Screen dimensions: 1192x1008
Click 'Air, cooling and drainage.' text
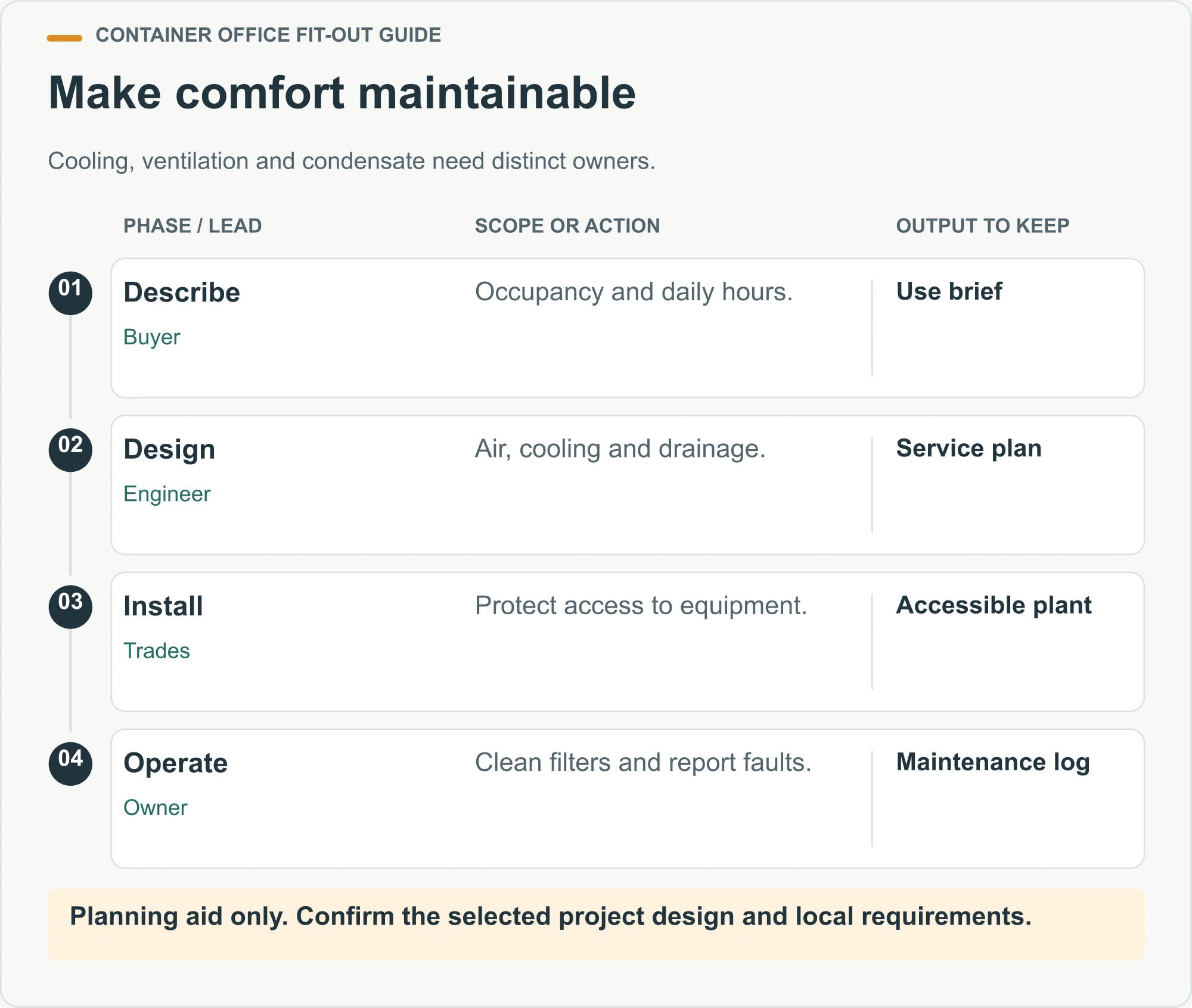pyautogui.click(x=620, y=449)
